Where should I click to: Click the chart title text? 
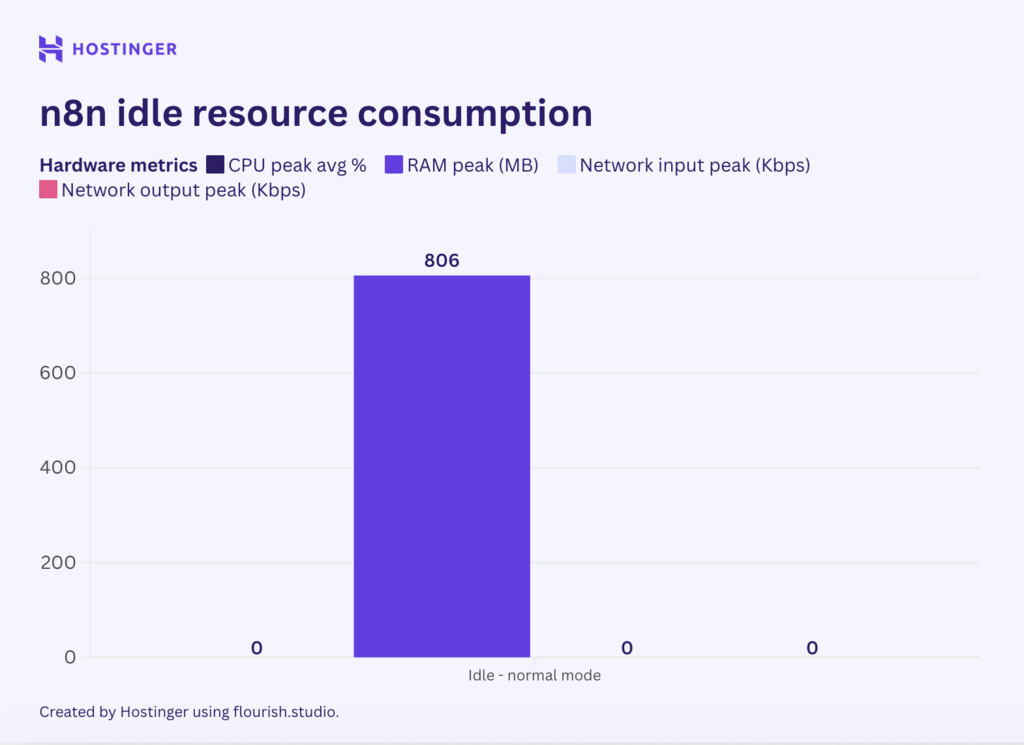315,113
